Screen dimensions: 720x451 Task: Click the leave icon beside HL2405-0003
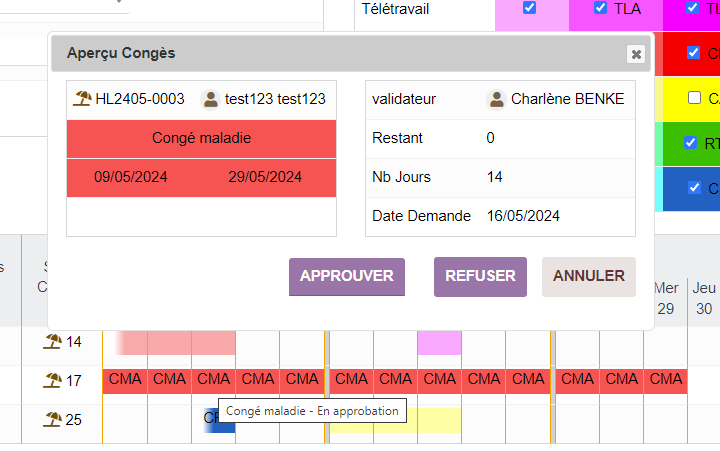[83, 99]
